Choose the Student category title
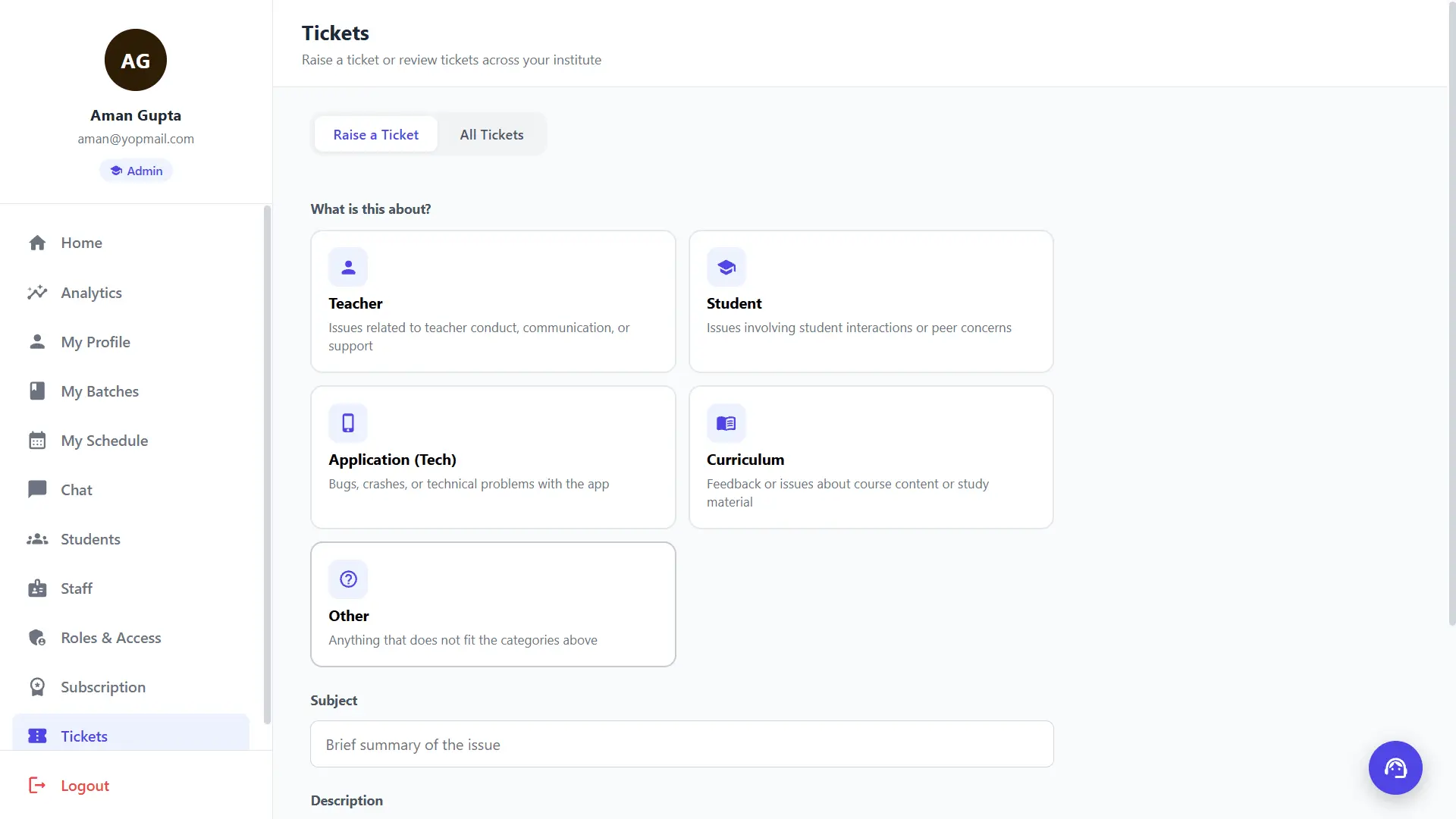The height and width of the screenshot is (819, 1456). (733, 303)
